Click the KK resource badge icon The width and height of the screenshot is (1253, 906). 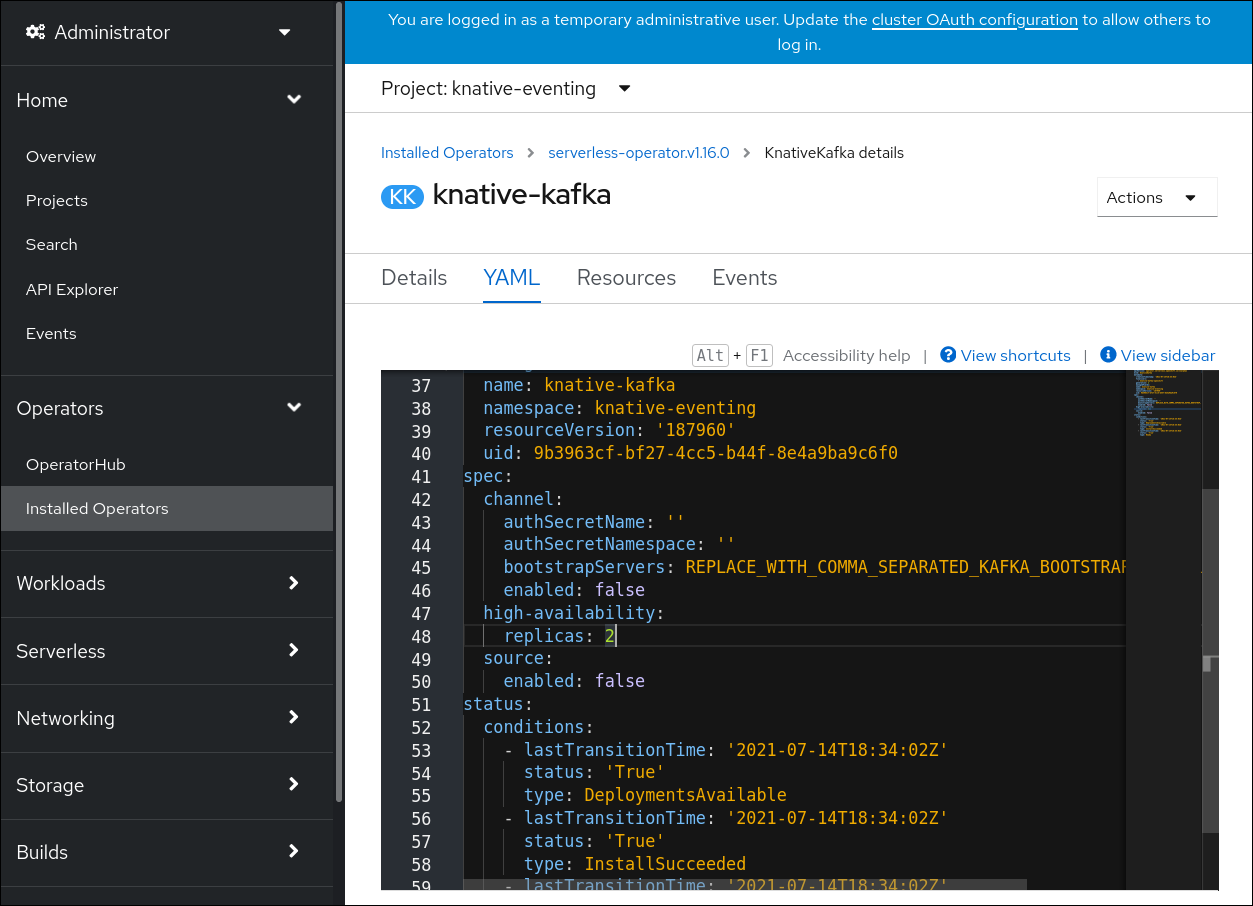coord(402,197)
